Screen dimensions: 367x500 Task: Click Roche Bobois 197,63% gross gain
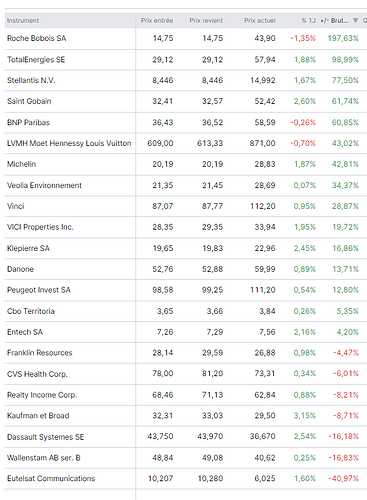pos(343,38)
